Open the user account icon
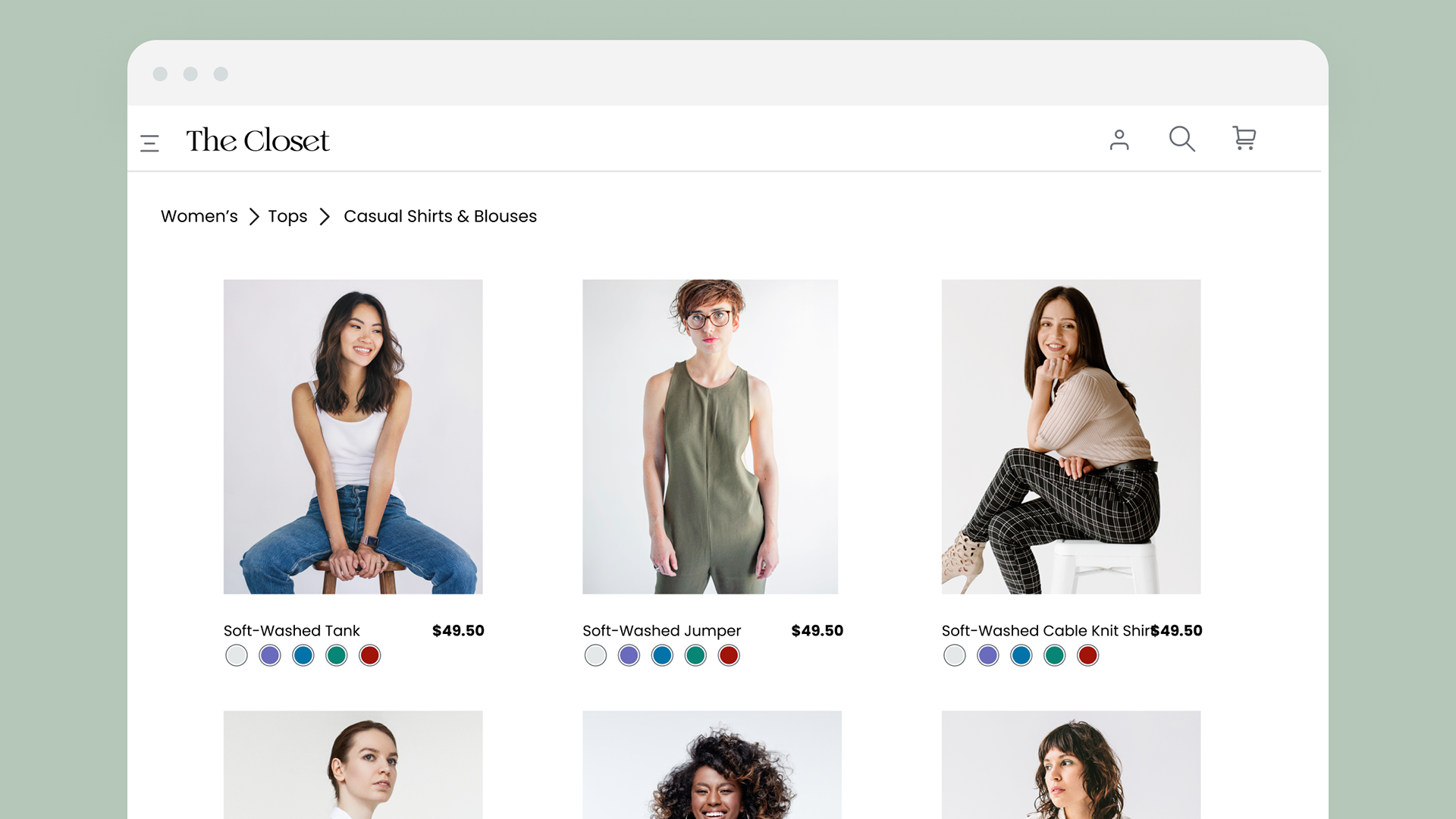Viewport: 1456px width, 819px height. point(1119,140)
